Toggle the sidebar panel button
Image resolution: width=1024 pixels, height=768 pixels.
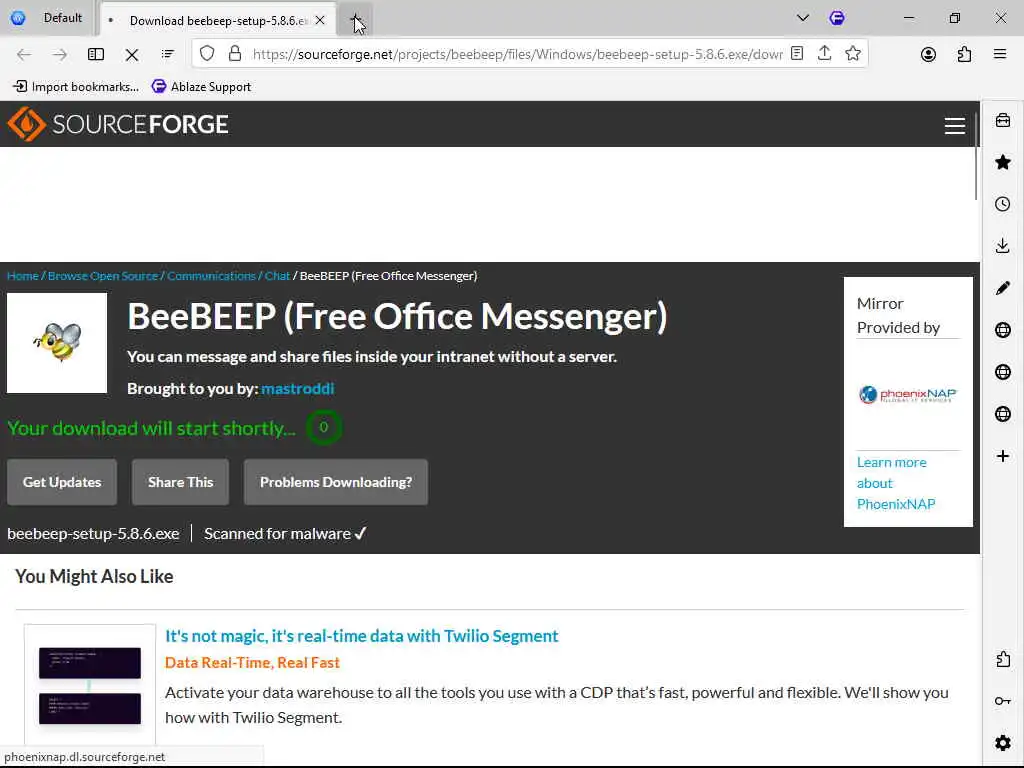click(x=96, y=54)
